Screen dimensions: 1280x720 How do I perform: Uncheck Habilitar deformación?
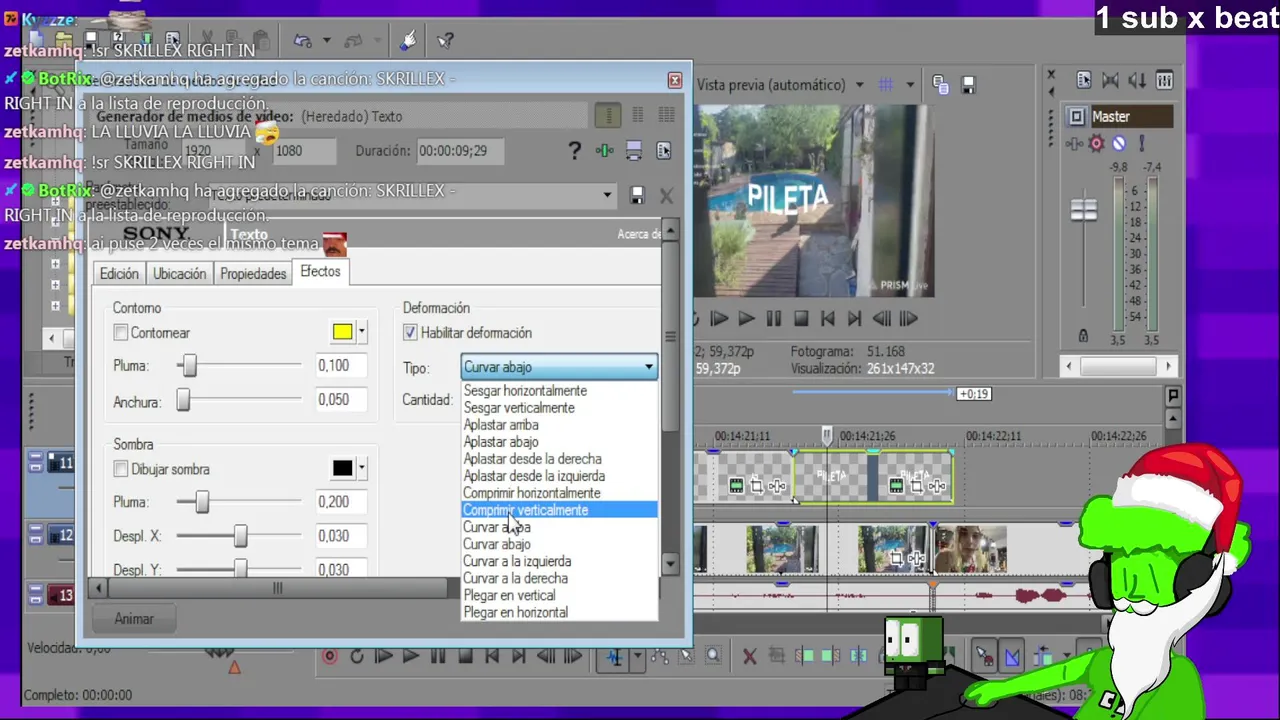coord(410,333)
